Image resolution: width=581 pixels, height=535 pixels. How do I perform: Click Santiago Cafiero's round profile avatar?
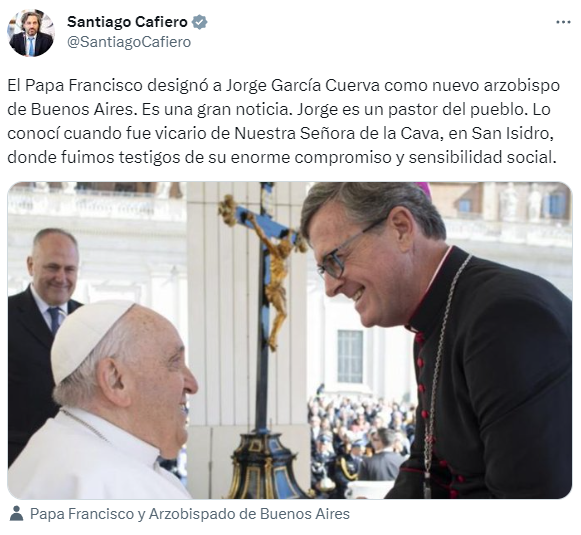pyautogui.click(x=31, y=33)
